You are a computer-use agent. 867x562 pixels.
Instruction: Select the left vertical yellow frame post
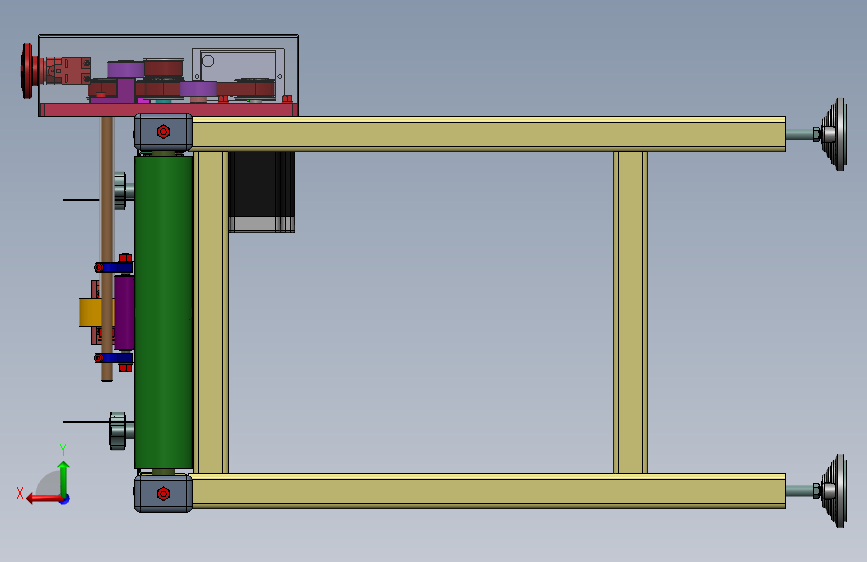pyautogui.click(x=211, y=312)
